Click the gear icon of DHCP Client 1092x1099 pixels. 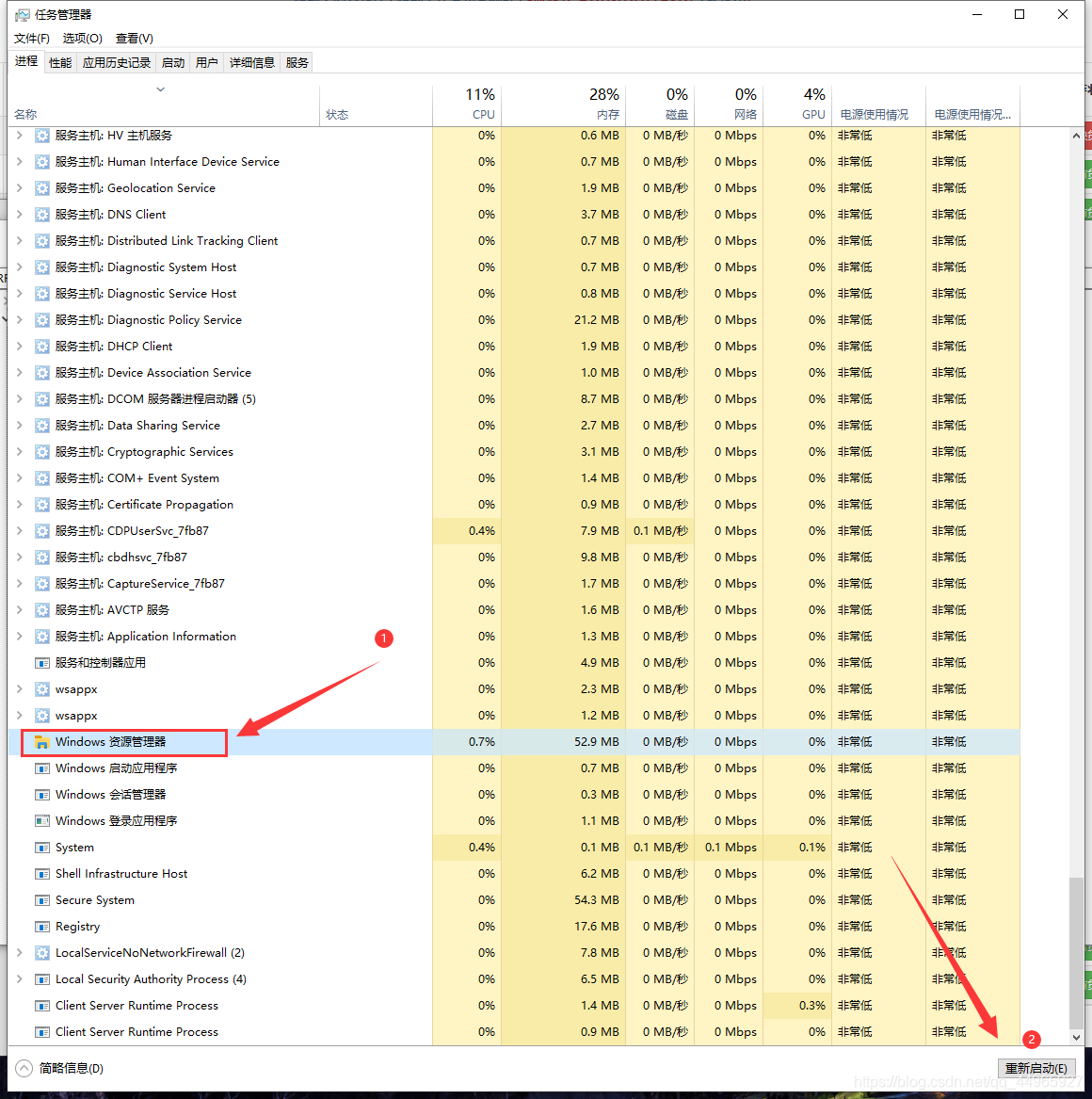tap(42, 347)
